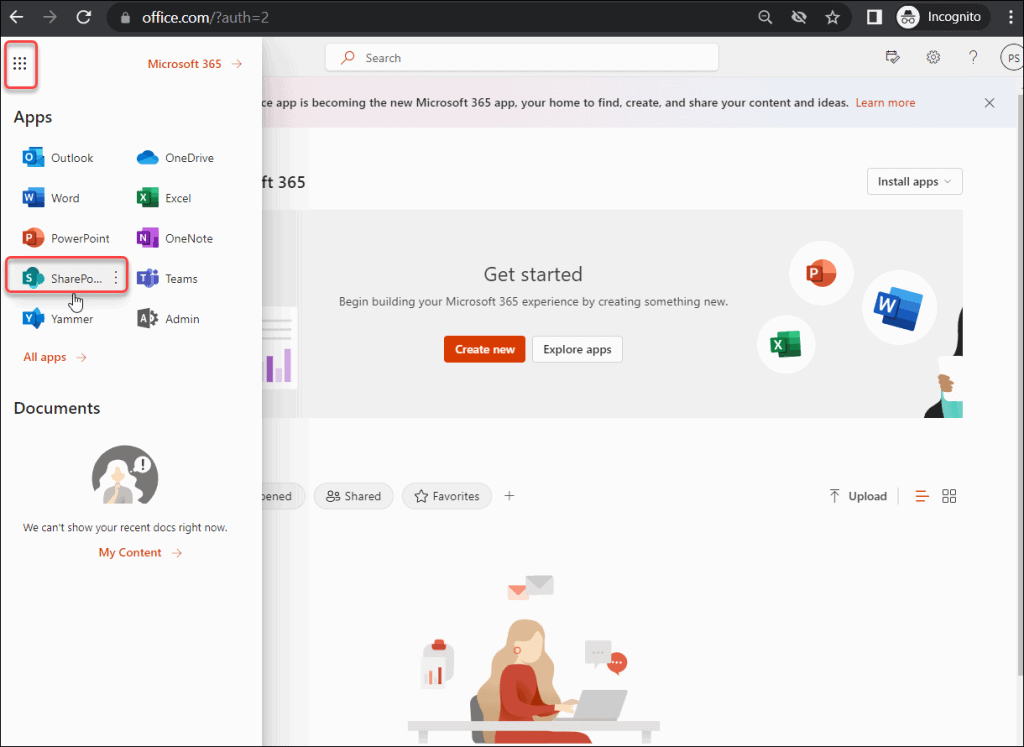The height and width of the screenshot is (747, 1024).
Task: Click the Incognito profile indicator
Action: coord(942,17)
